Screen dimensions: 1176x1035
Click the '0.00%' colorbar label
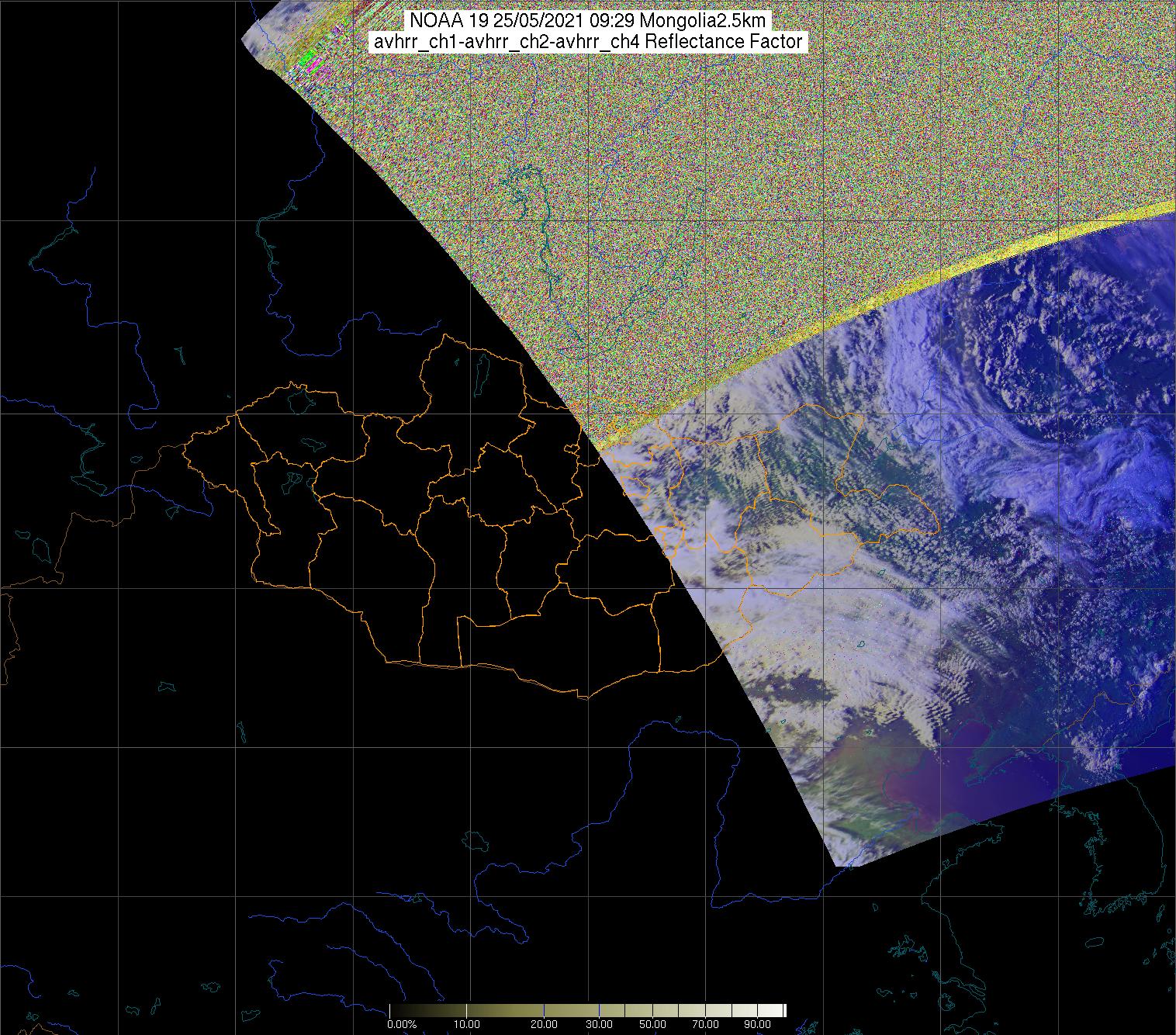pyautogui.click(x=403, y=1025)
